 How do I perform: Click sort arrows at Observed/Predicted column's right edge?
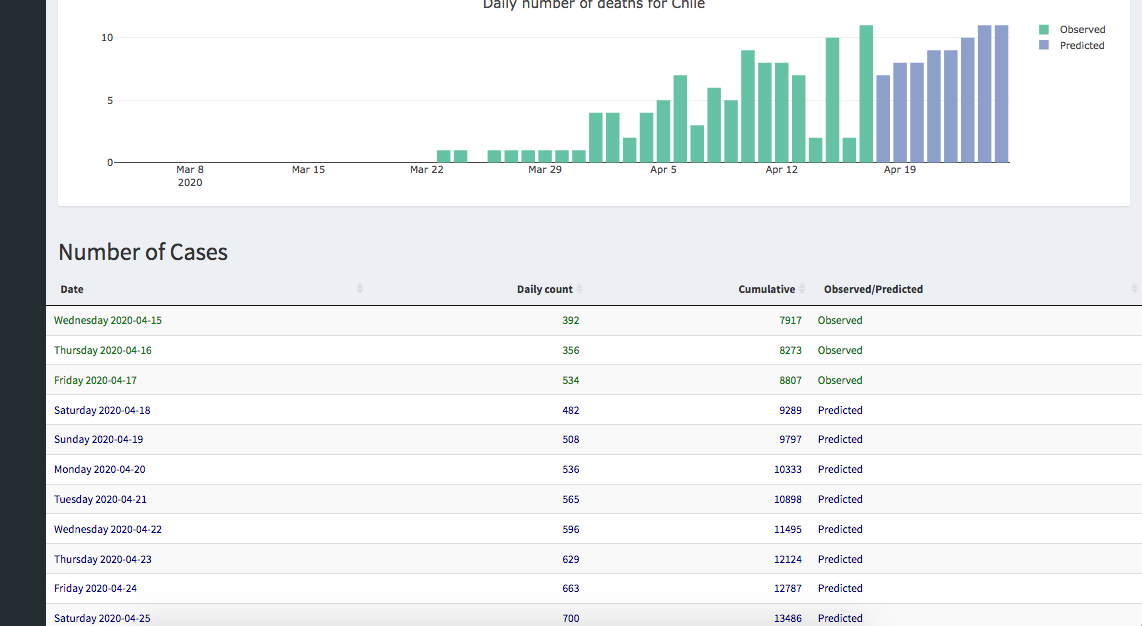[x=1134, y=289]
